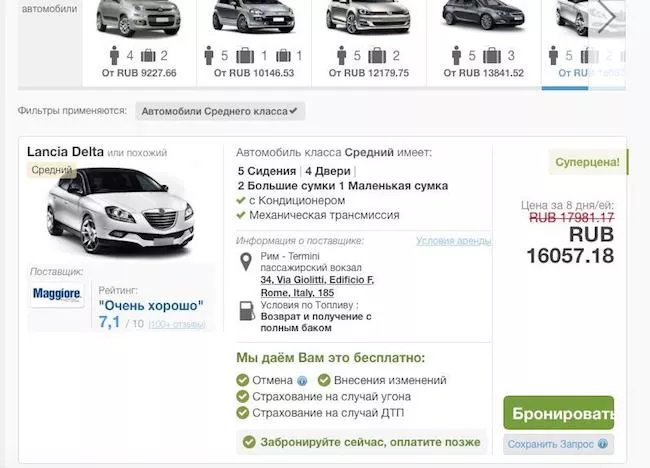This screenshot has width=650, height=468.
Task: Choose the car option от RUB 13841.52
Action: tap(482, 40)
